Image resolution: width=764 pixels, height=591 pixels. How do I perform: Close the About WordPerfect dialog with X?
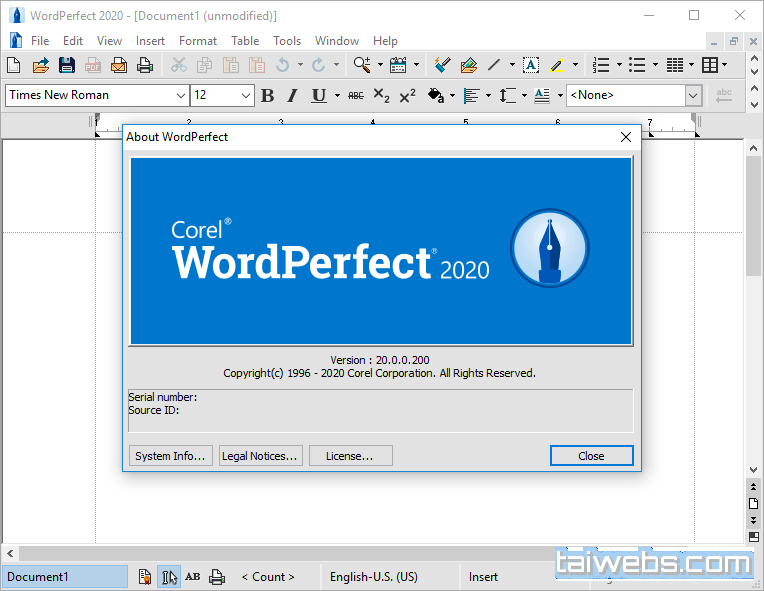tap(626, 137)
